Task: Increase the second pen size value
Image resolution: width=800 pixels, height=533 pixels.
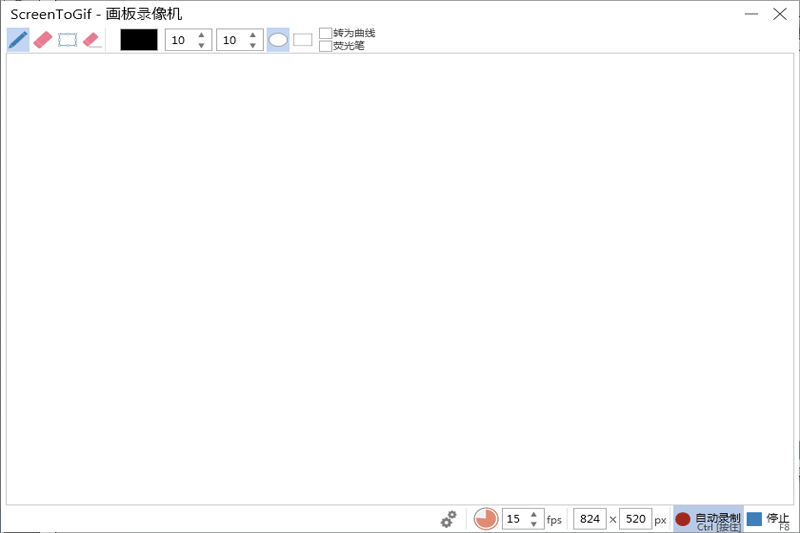Action: (x=253, y=35)
